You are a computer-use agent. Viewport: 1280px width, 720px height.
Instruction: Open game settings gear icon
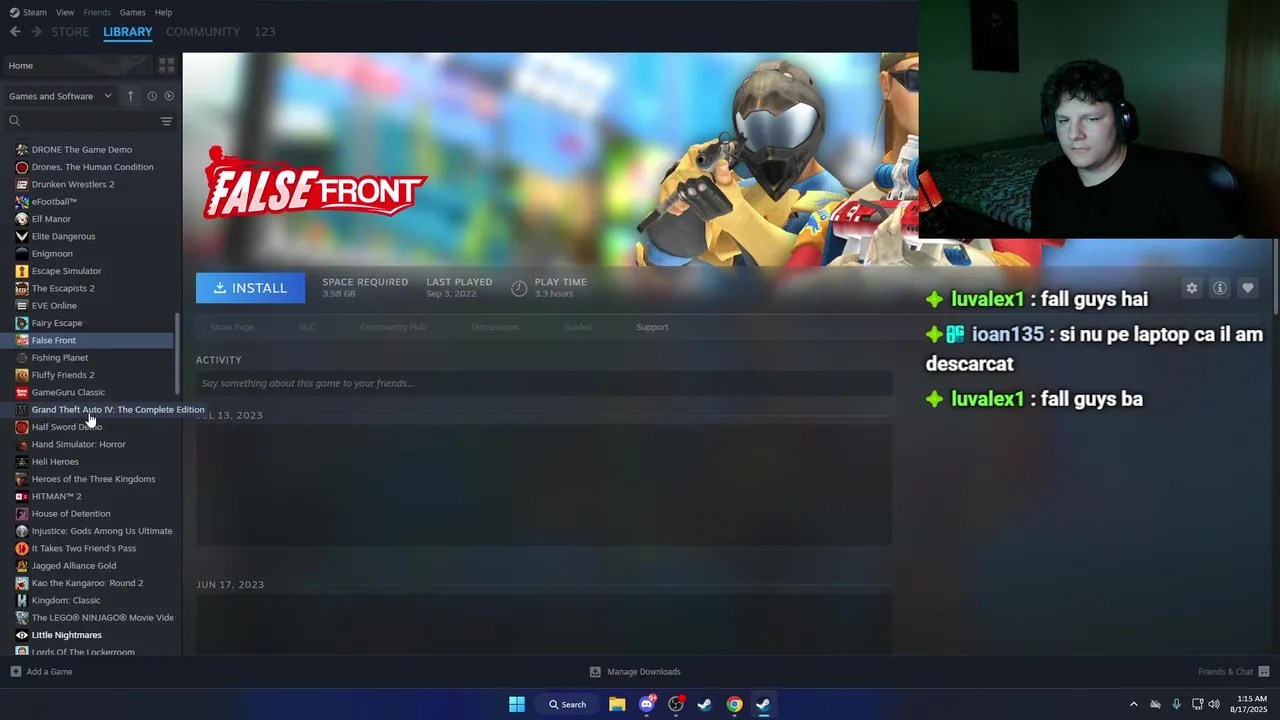[1191, 288]
